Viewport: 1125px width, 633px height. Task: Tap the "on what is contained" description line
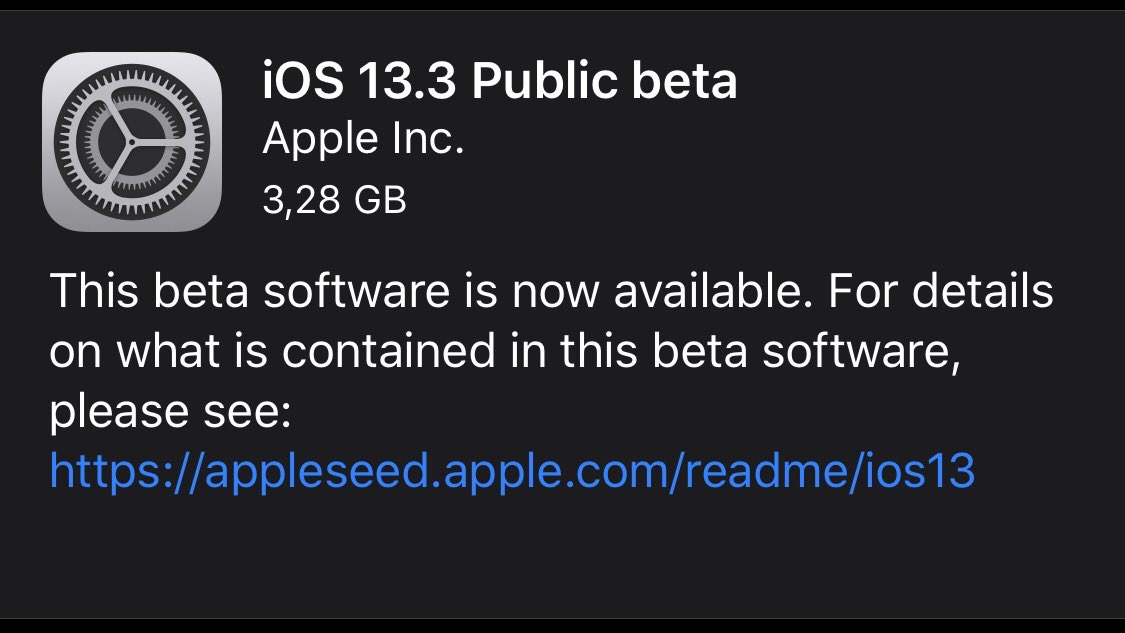(505, 353)
